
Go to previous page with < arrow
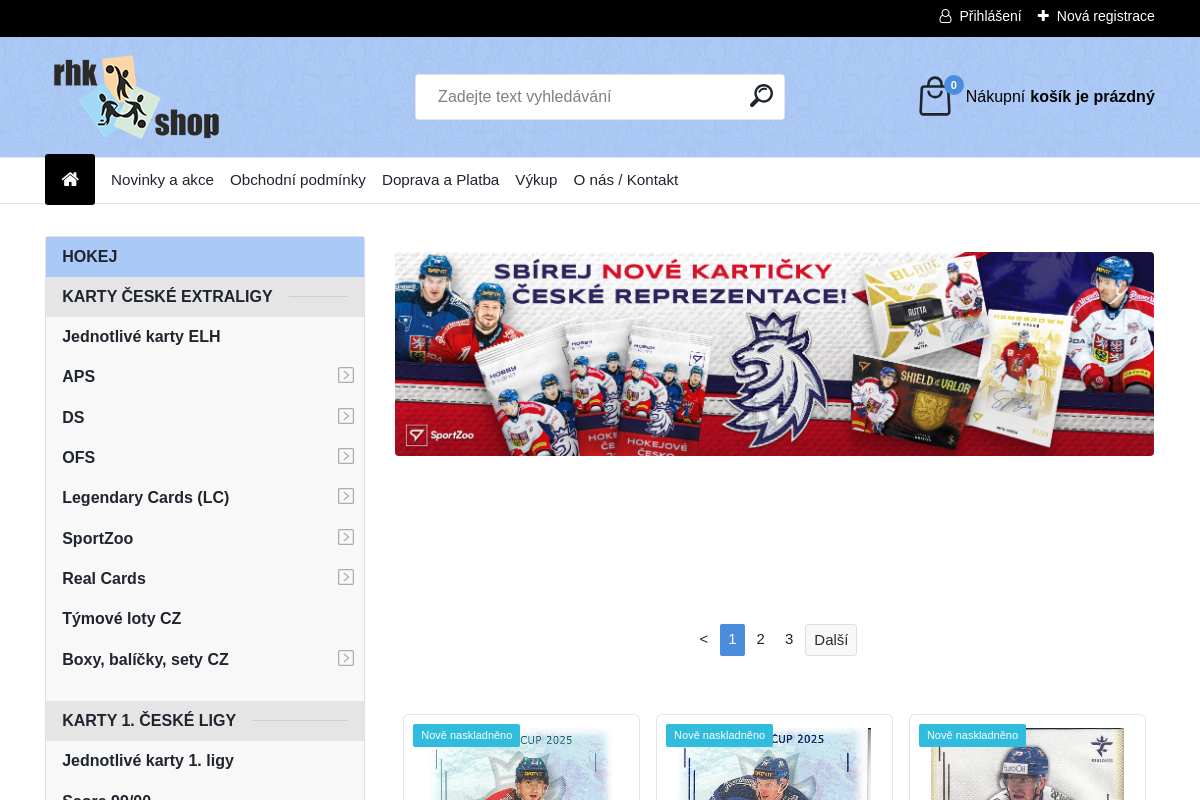point(704,639)
